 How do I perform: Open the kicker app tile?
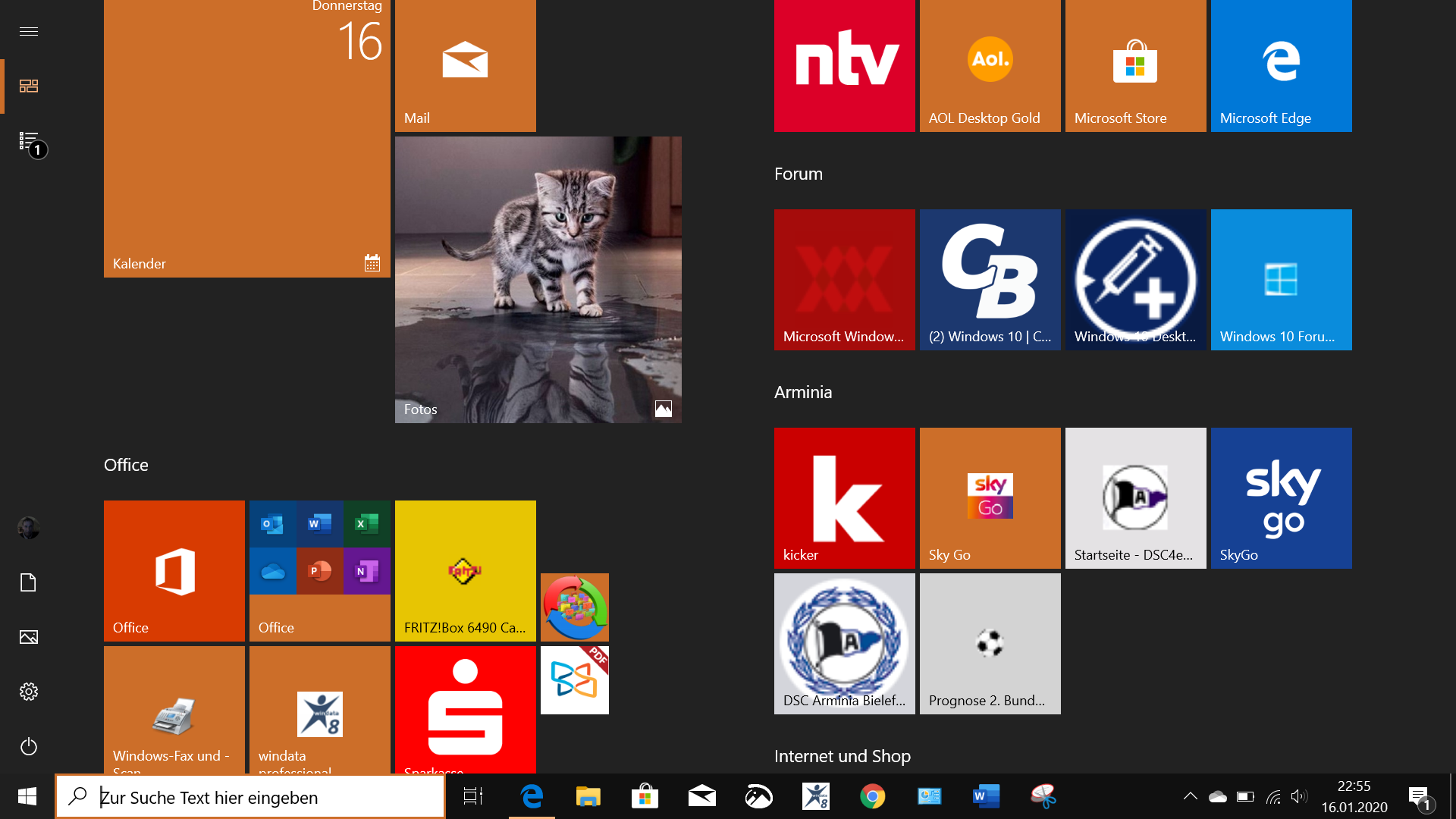tap(844, 497)
